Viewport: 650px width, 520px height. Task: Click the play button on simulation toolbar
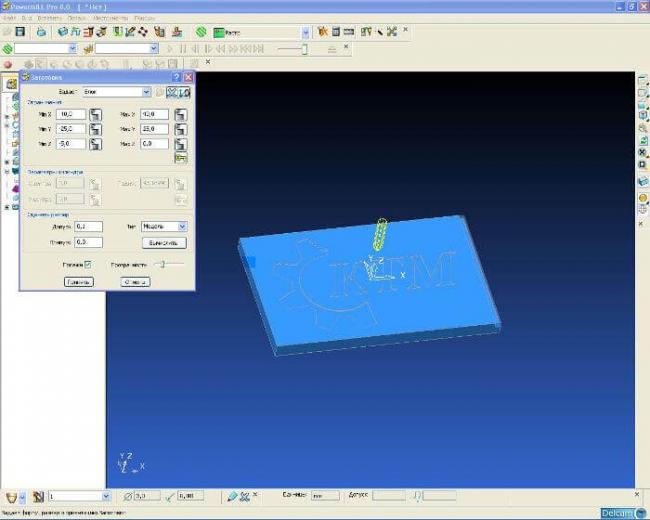(x=170, y=49)
